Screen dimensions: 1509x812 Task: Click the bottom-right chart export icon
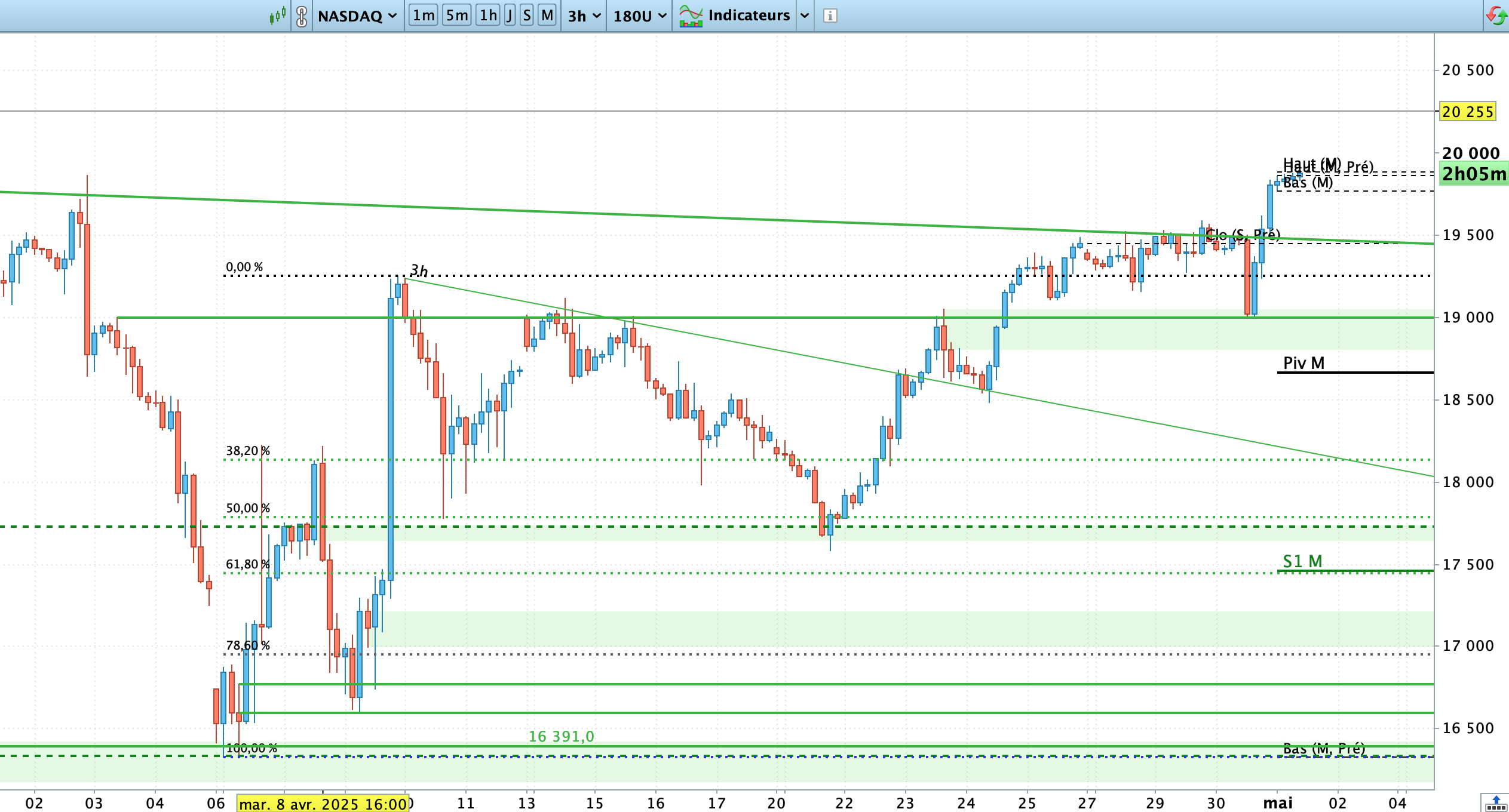click(x=1495, y=802)
